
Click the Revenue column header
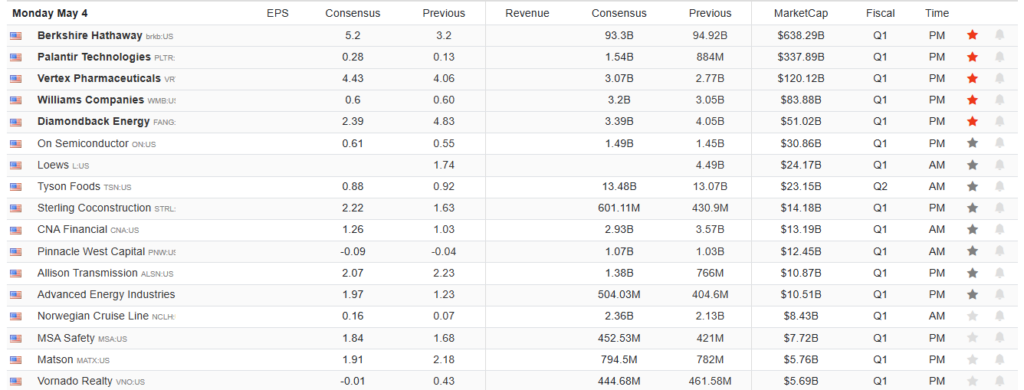click(527, 13)
